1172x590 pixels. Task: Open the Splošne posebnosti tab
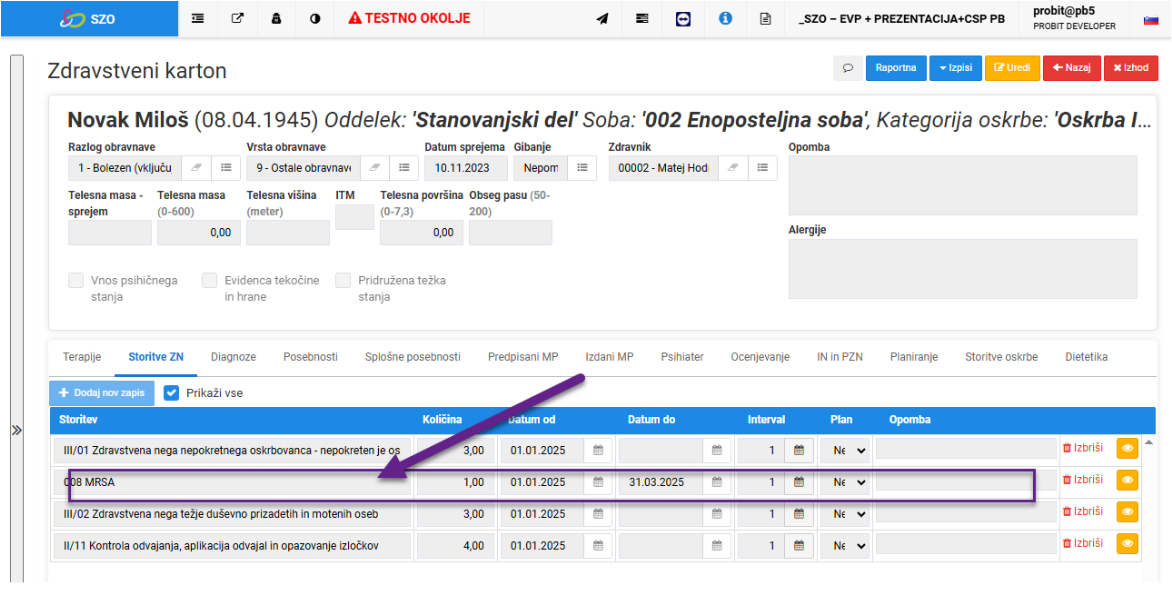(x=413, y=357)
